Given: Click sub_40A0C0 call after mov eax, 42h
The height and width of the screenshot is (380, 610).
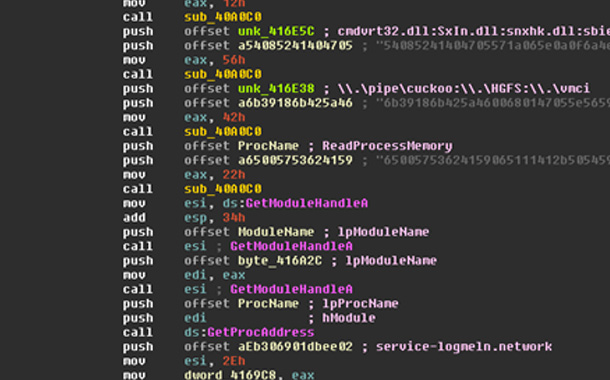Looking at the screenshot, I should pos(223,132).
